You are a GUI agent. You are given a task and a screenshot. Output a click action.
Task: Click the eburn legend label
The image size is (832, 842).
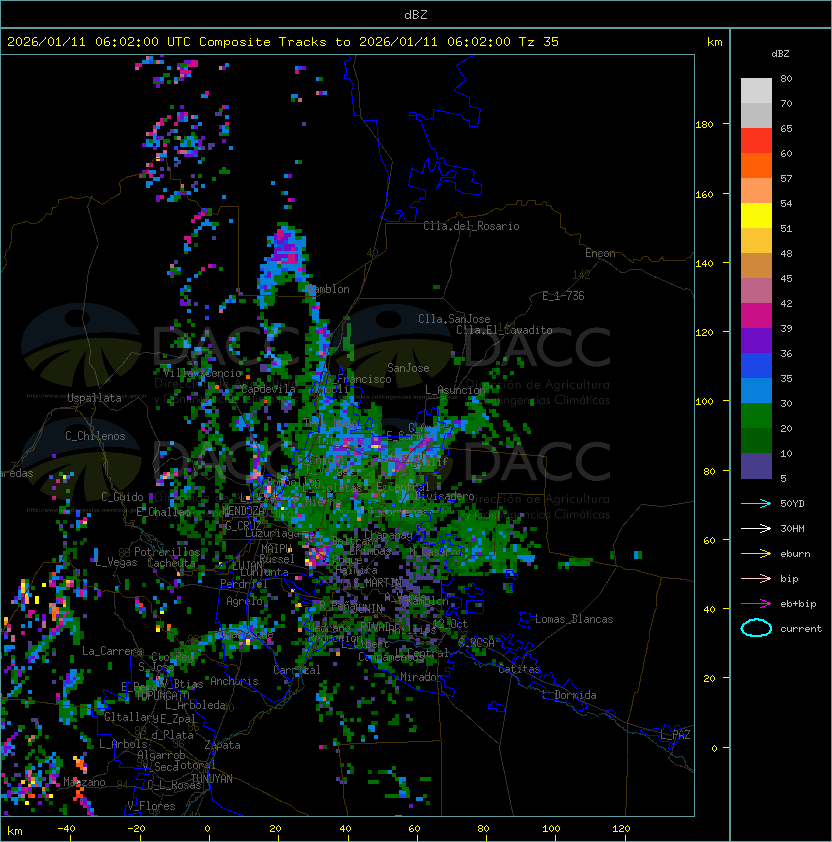[795, 554]
